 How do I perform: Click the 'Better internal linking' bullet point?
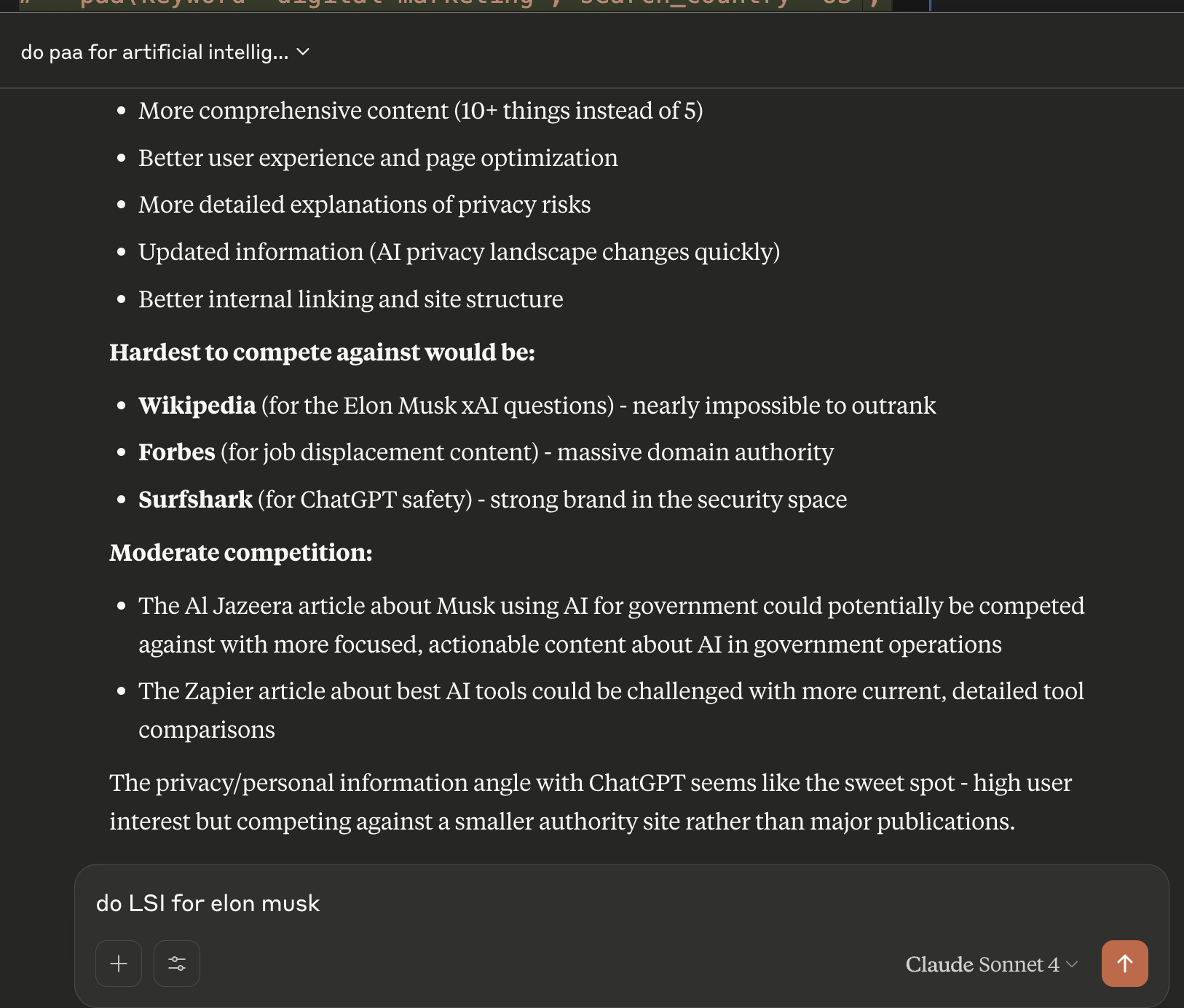[350, 299]
